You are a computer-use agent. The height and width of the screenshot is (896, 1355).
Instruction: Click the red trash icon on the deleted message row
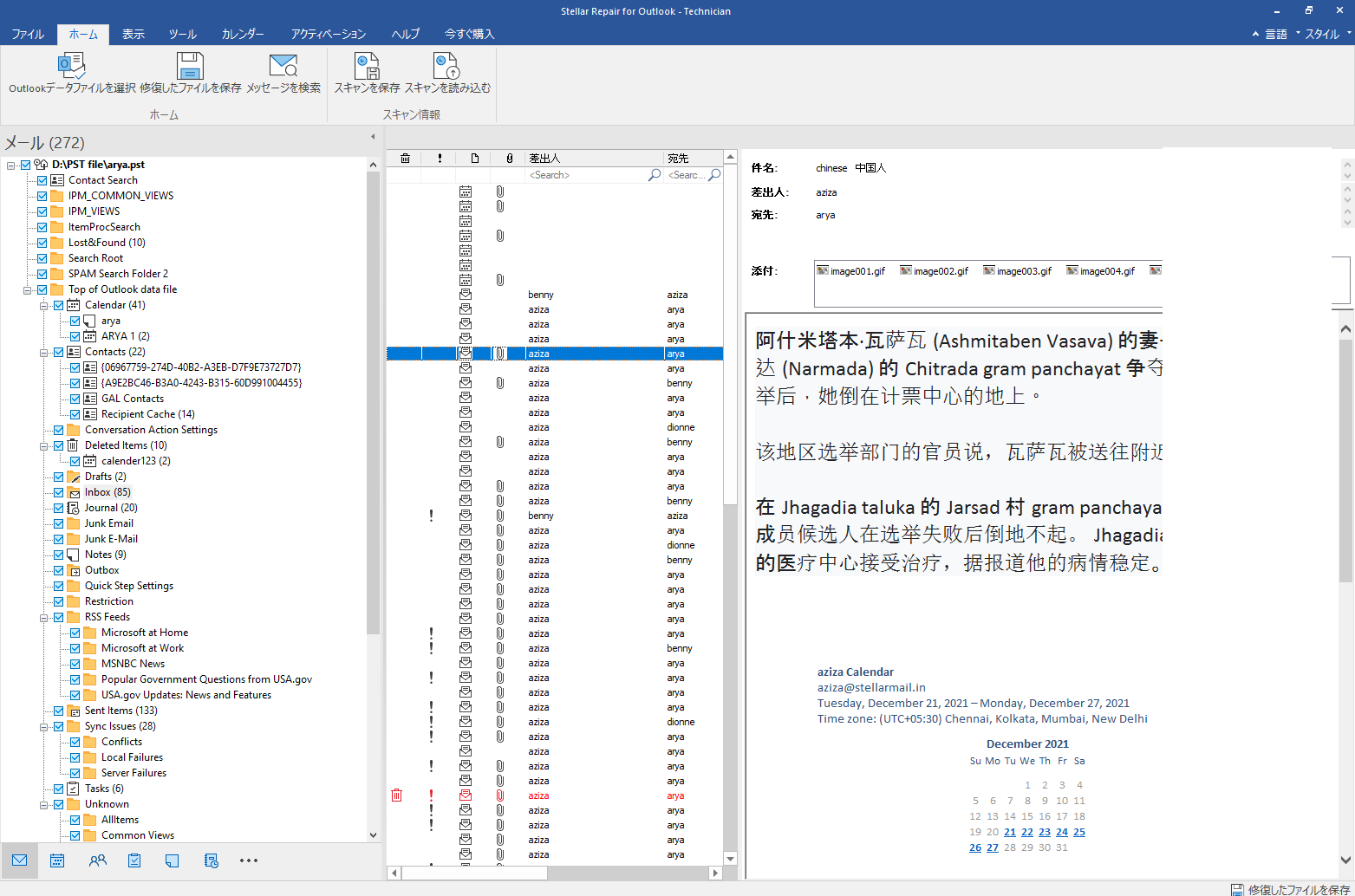click(x=397, y=795)
